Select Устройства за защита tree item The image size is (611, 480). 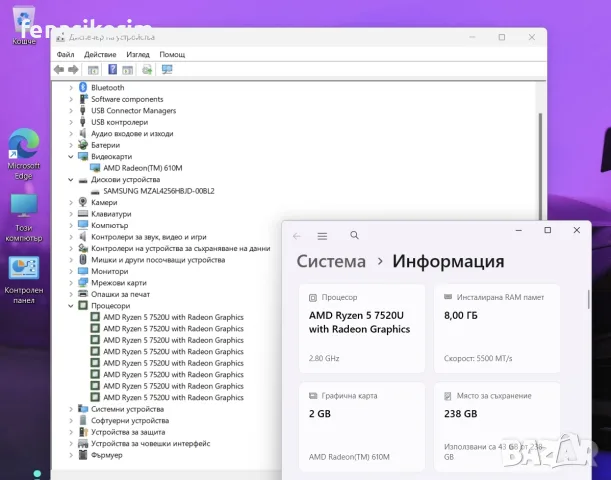(128, 432)
